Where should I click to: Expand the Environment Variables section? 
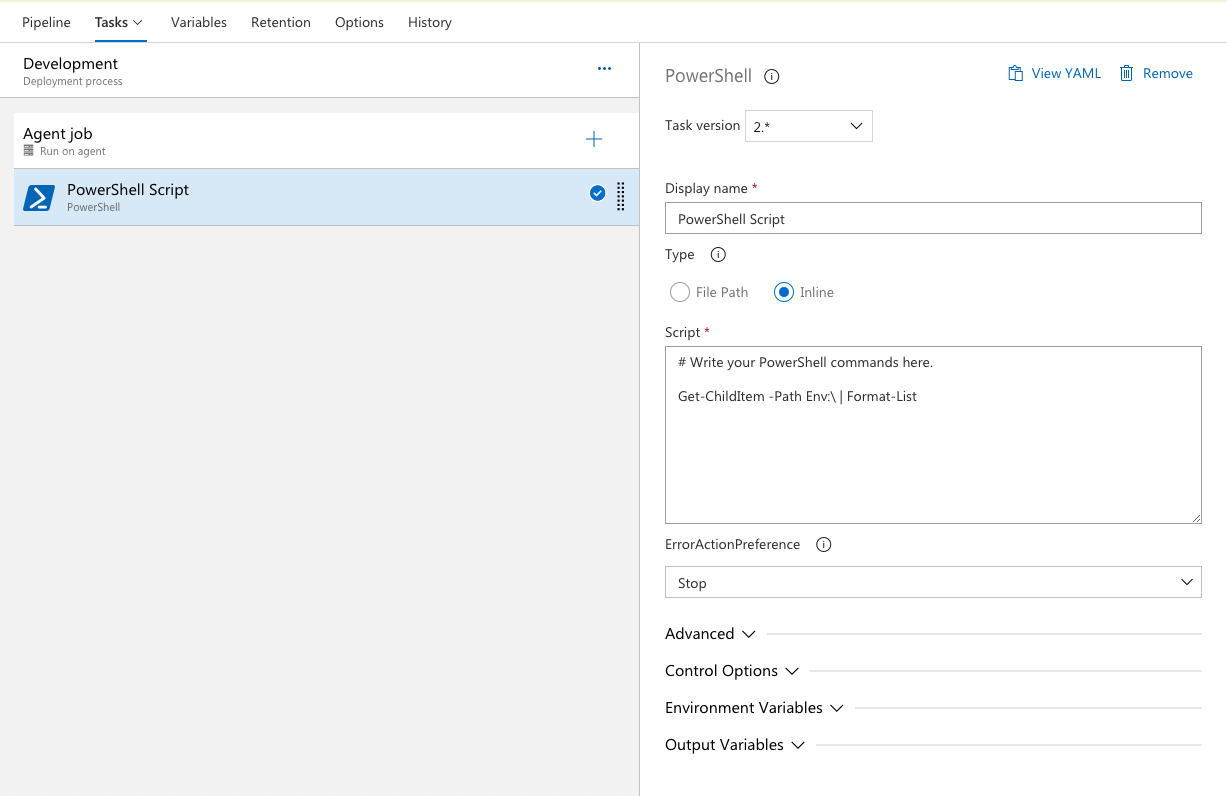coord(754,708)
